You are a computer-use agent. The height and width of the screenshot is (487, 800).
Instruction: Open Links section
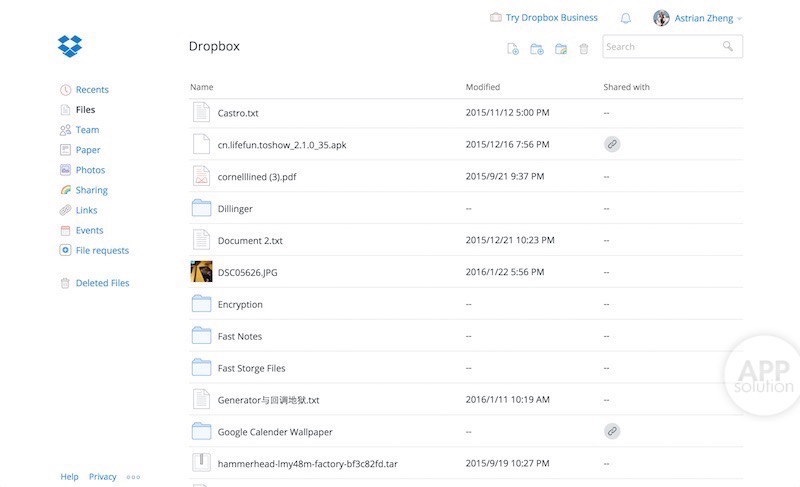[86, 210]
